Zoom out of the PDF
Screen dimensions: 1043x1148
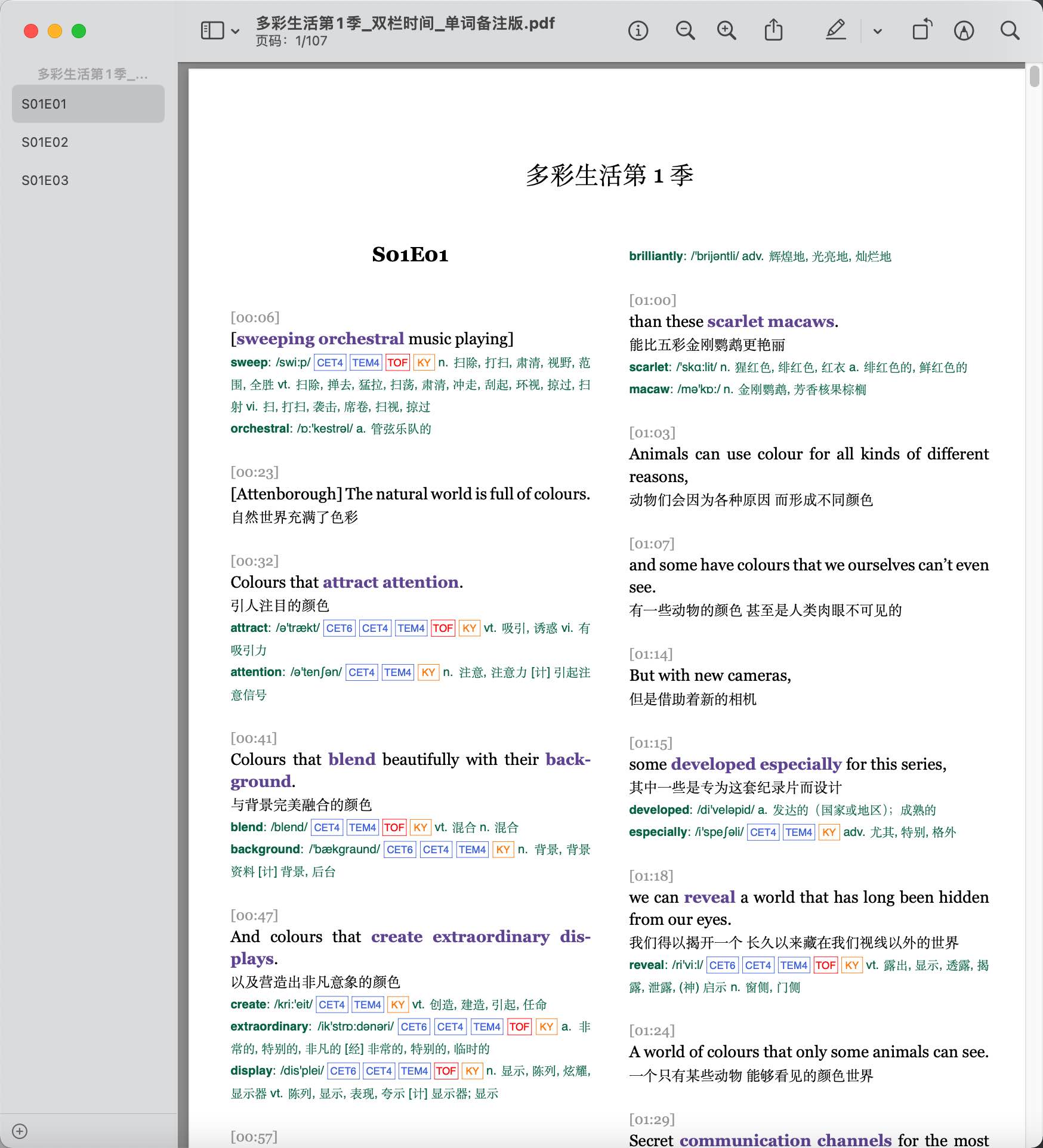tap(685, 30)
